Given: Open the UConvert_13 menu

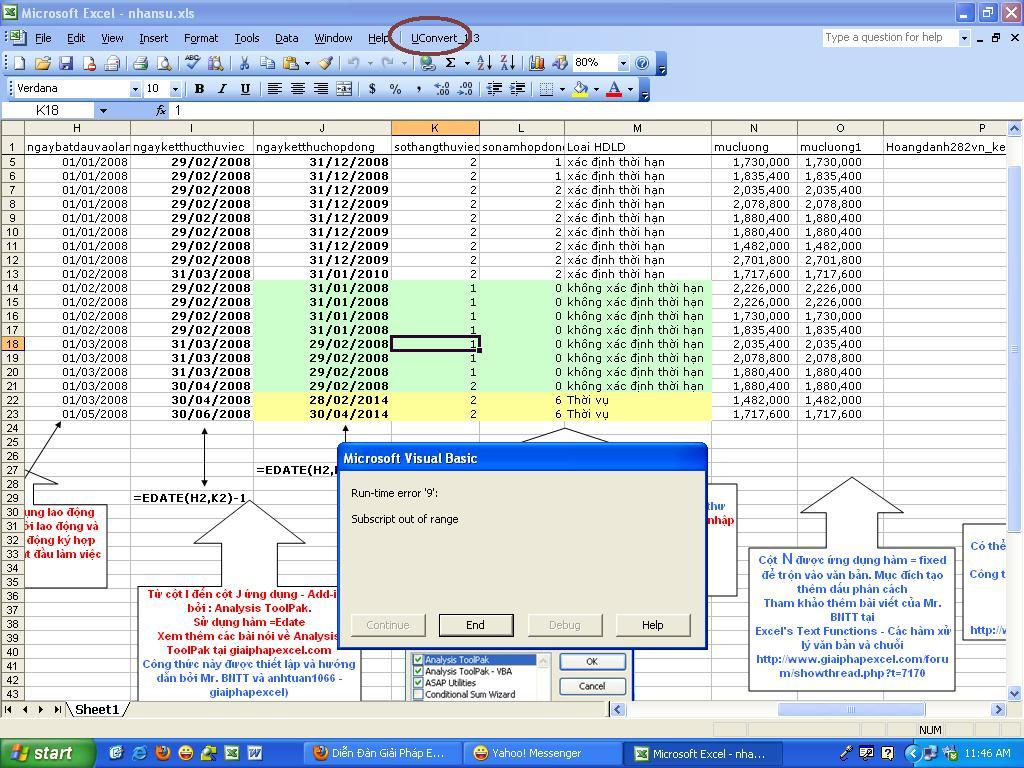Looking at the screenshot, I should coord(445,38).
